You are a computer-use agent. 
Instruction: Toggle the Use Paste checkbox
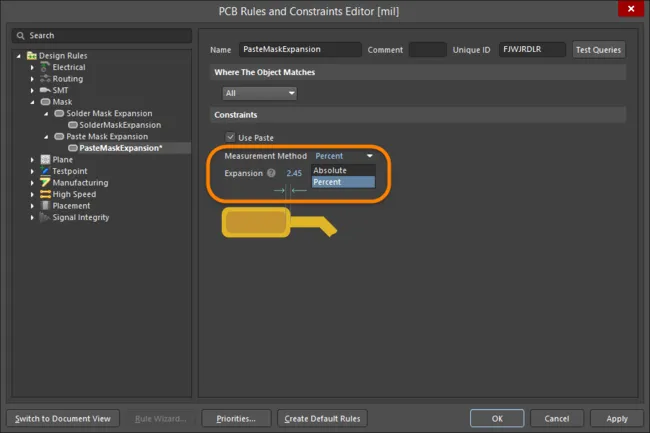coord(230,137)
